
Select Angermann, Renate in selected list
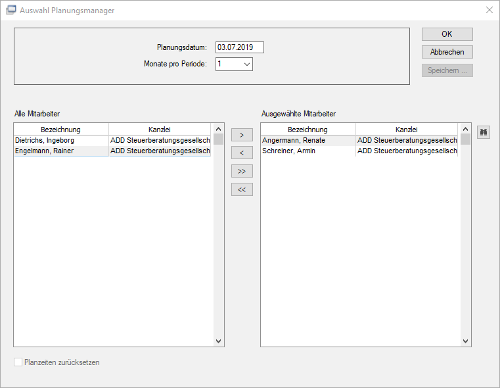(x=308, y=140)
